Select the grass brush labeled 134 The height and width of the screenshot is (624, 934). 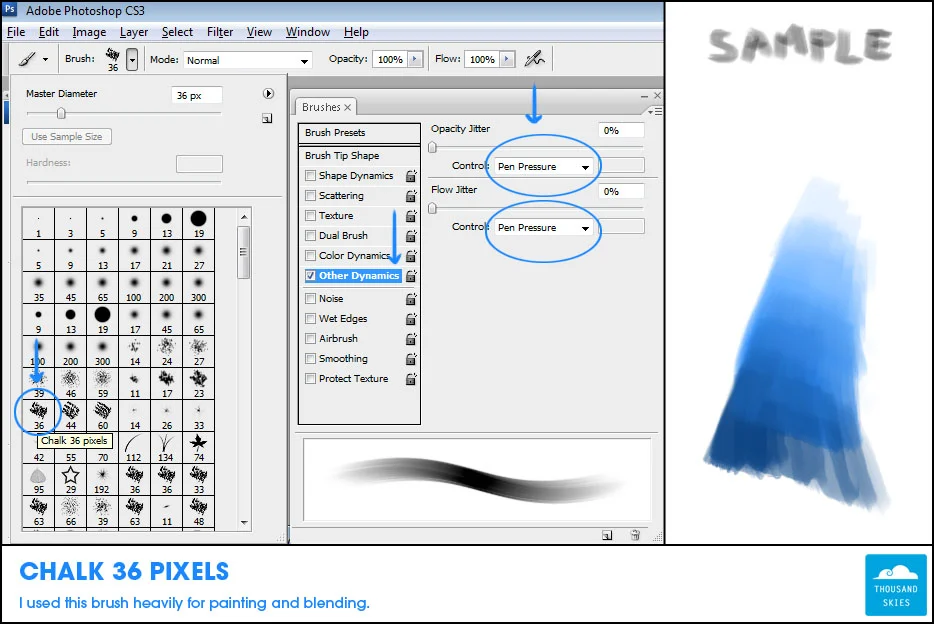click(166, 447)
